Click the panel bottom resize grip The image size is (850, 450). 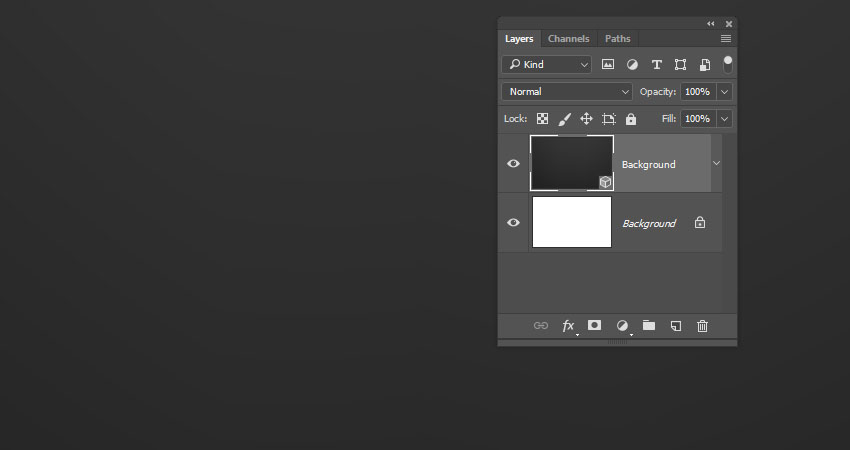(x=617, y=343)
